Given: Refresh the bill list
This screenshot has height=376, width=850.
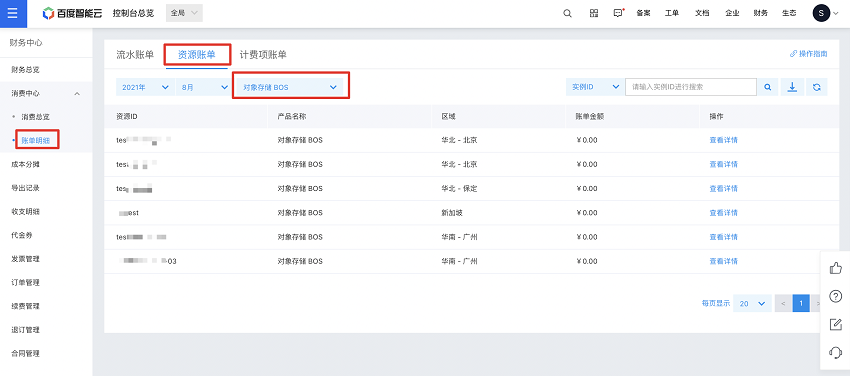Looking at the screenshot, I should coord(816,87).
